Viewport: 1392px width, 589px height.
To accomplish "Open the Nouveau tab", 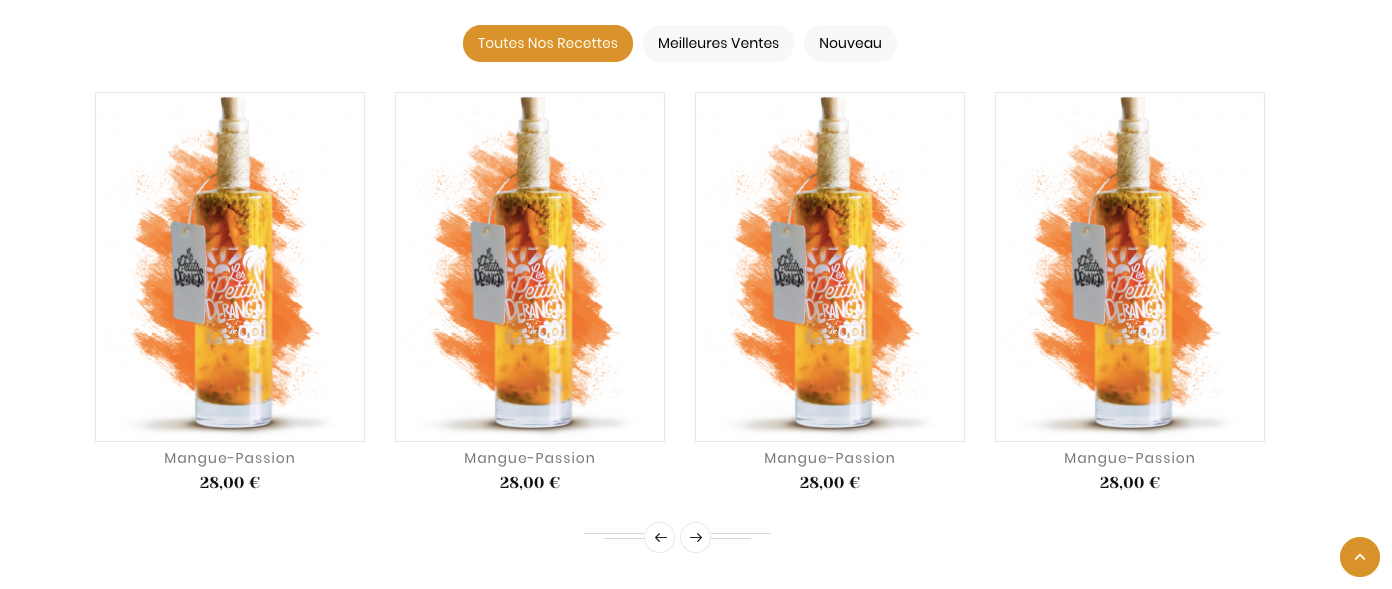I will coord(850,43).
